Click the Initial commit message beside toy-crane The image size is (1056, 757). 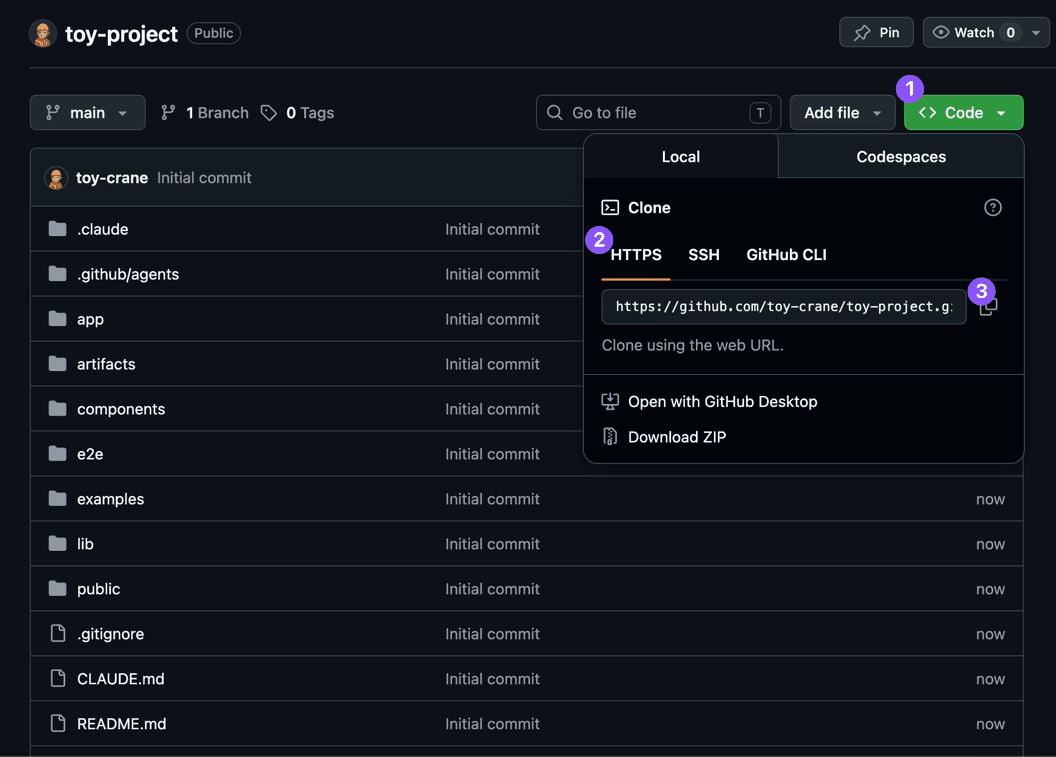(204, 178)
